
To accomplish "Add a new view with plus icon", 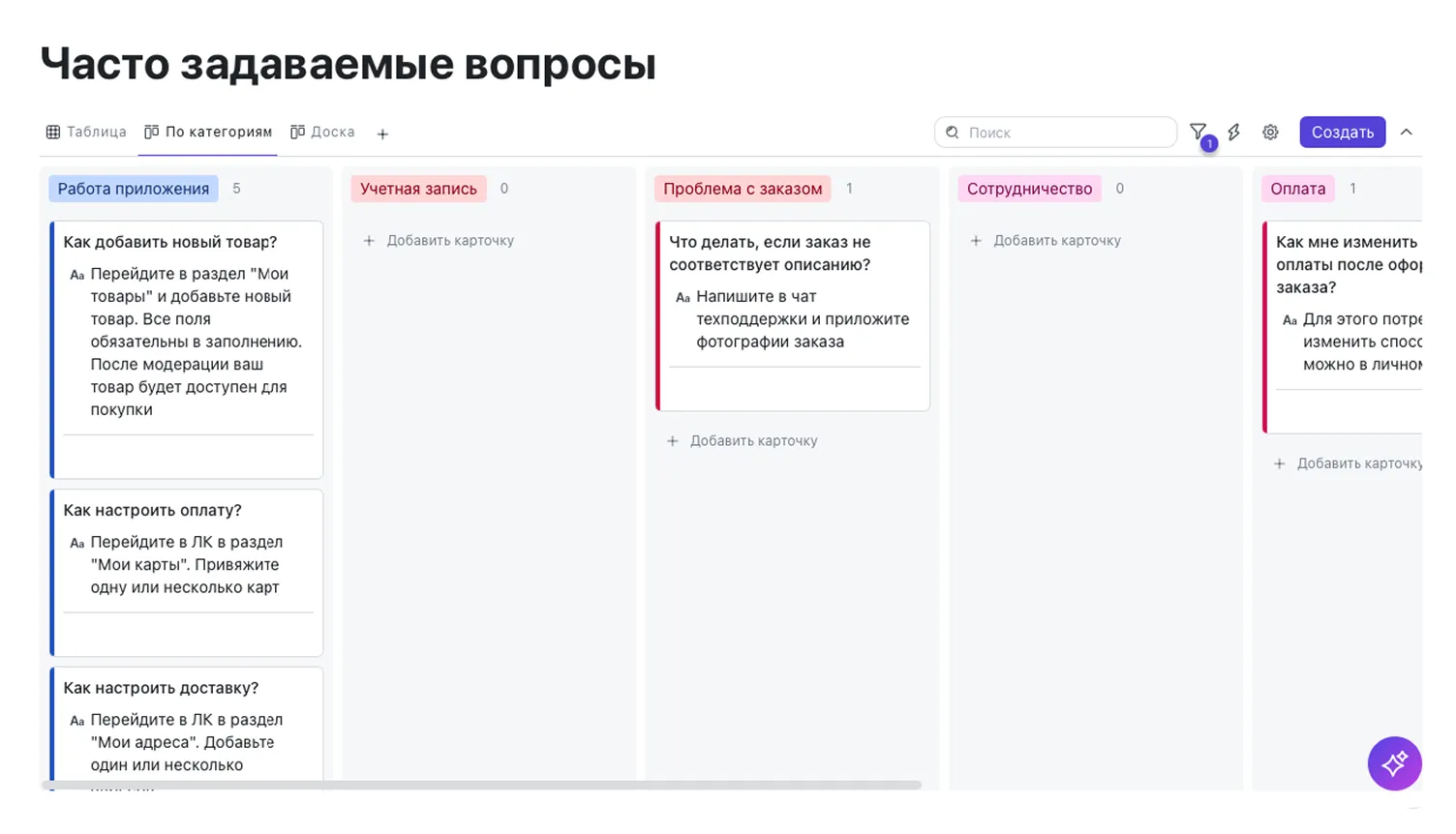I will click(x=382, y=134).
